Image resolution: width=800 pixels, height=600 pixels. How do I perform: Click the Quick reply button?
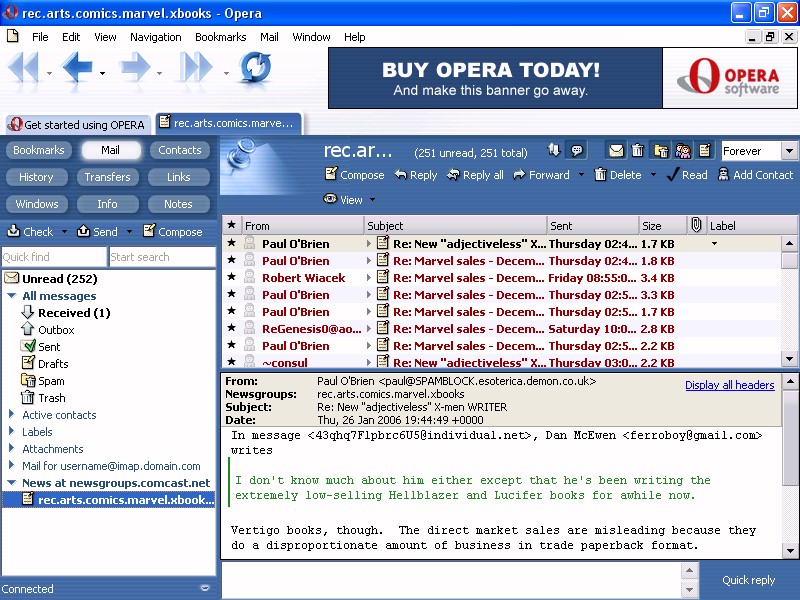748,580
